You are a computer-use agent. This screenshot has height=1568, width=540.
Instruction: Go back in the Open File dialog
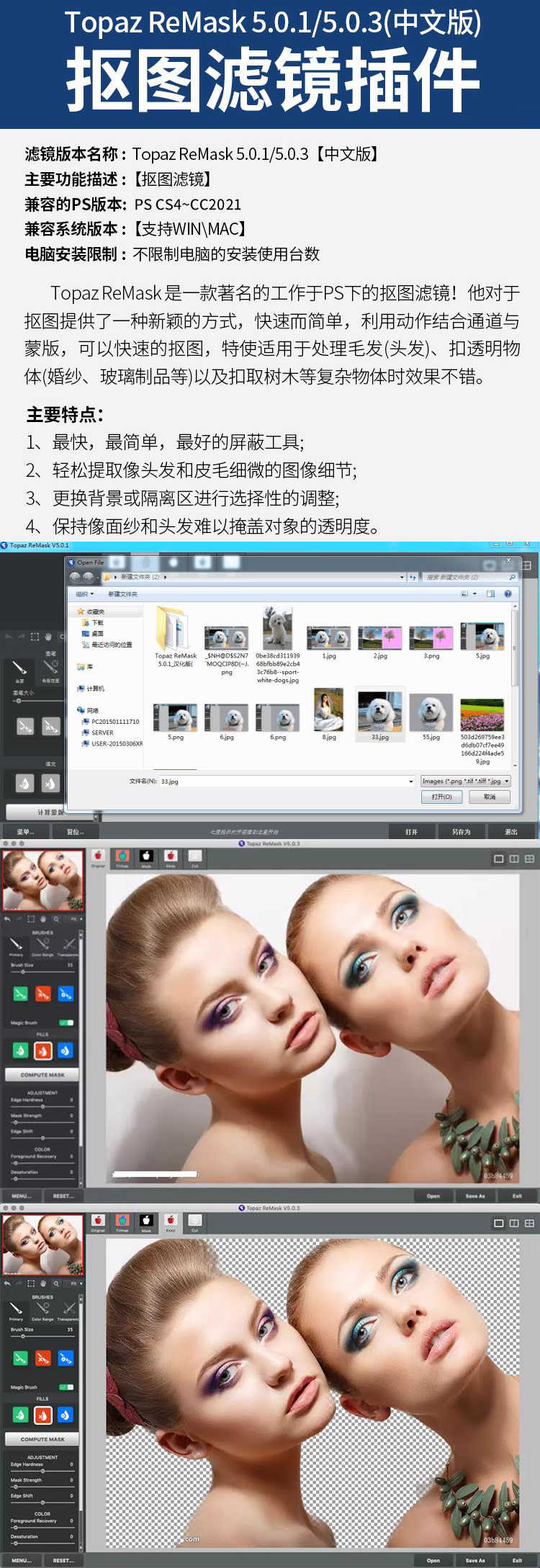[x=75, y=577]
